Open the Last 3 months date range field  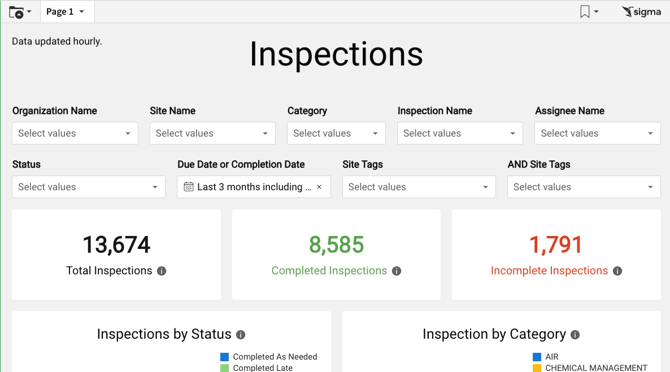(x=254, y=187)
